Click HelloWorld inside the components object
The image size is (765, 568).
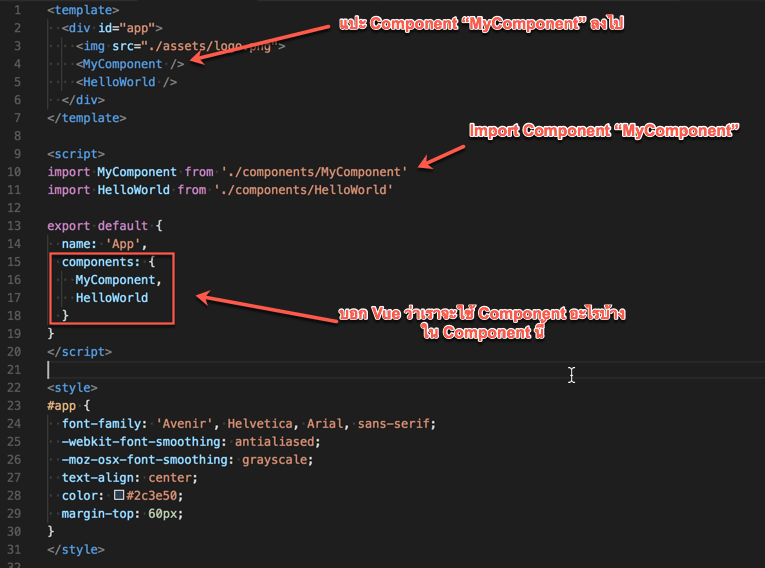click(111, 298)
